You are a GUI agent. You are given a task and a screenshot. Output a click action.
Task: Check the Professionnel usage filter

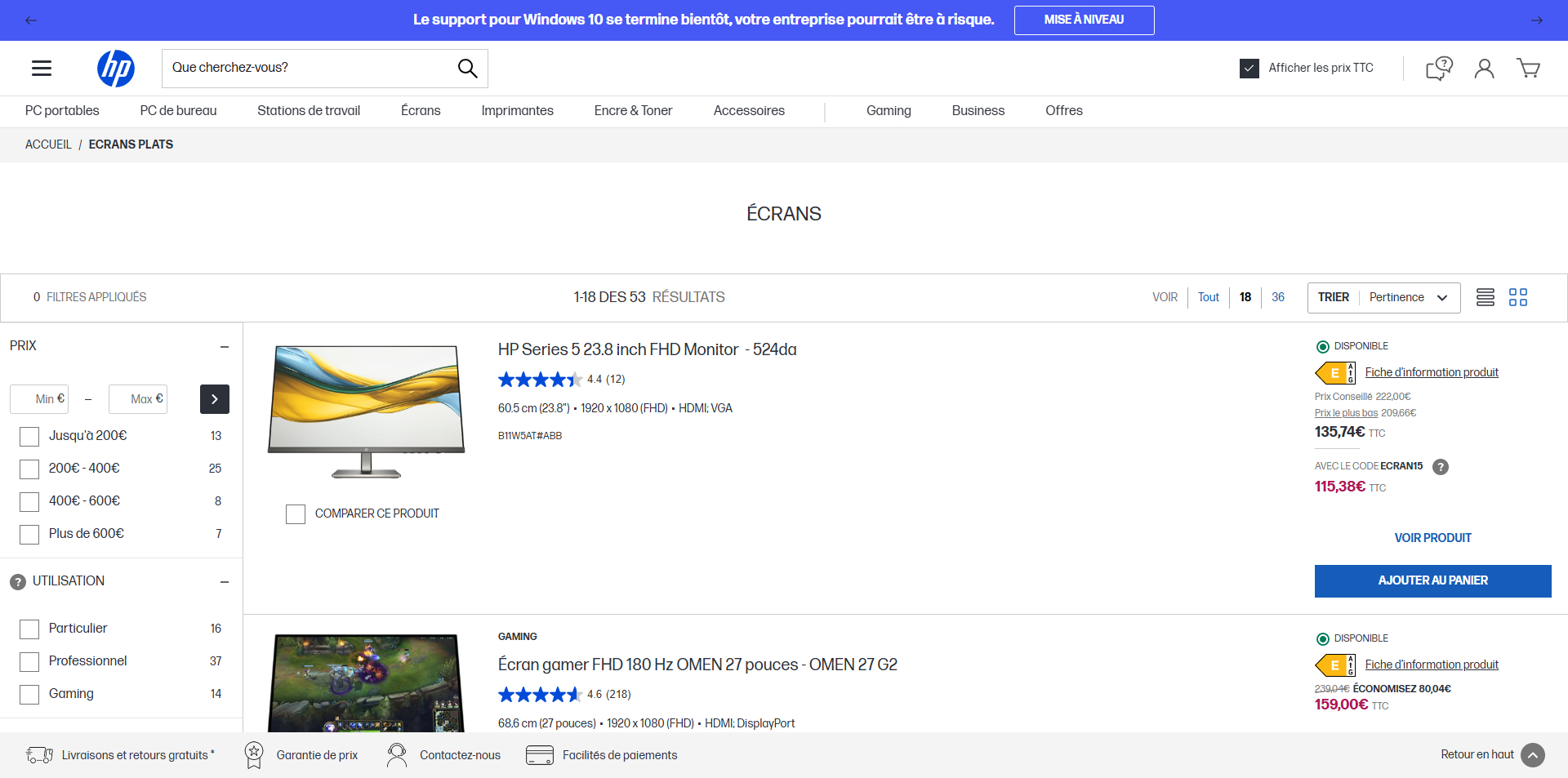[29, 662]
